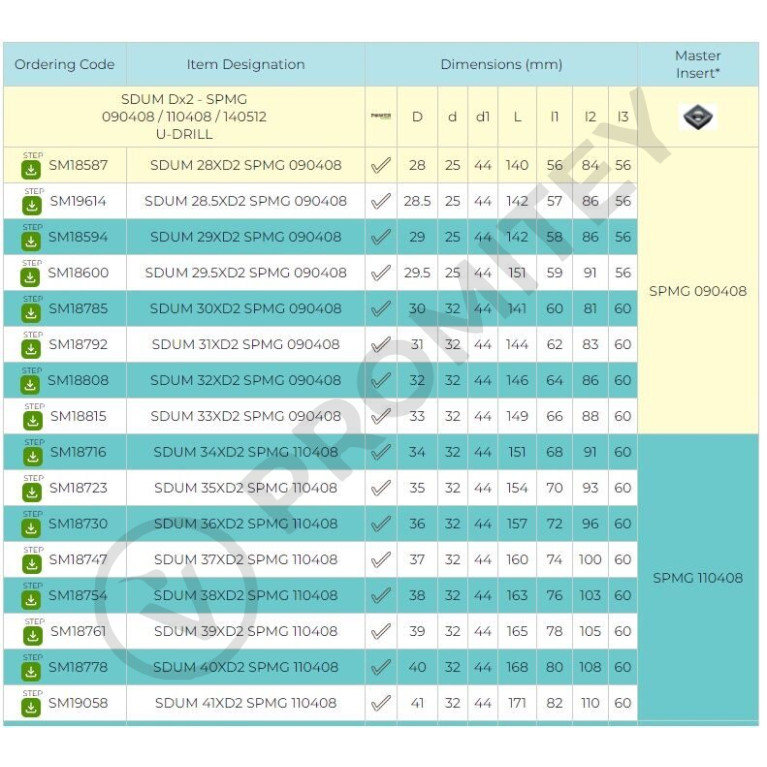The width and height of the screenshot is (767, 767).
Task: Click item SDUM 39XD2 SPMG 110408
Action: tap(246, 631)
